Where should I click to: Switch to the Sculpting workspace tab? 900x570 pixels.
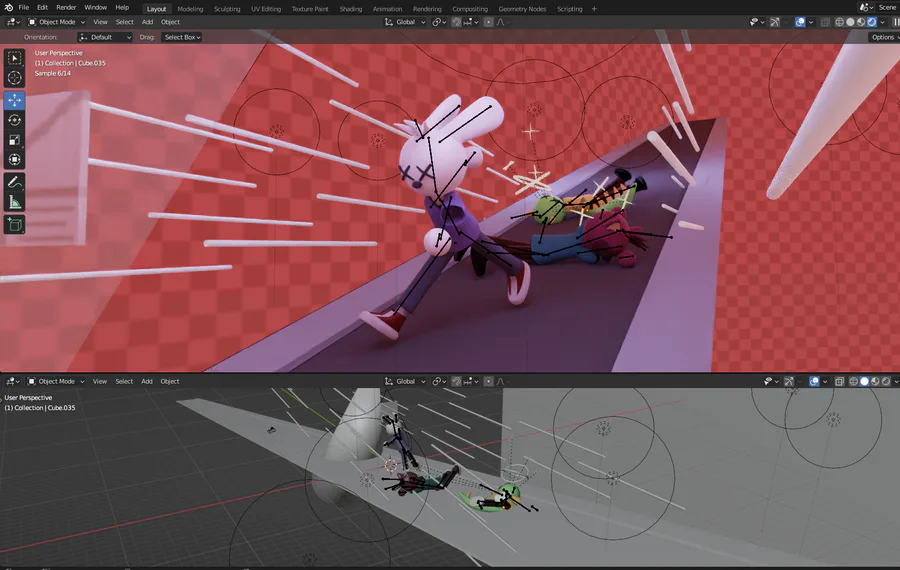(227, 9)
